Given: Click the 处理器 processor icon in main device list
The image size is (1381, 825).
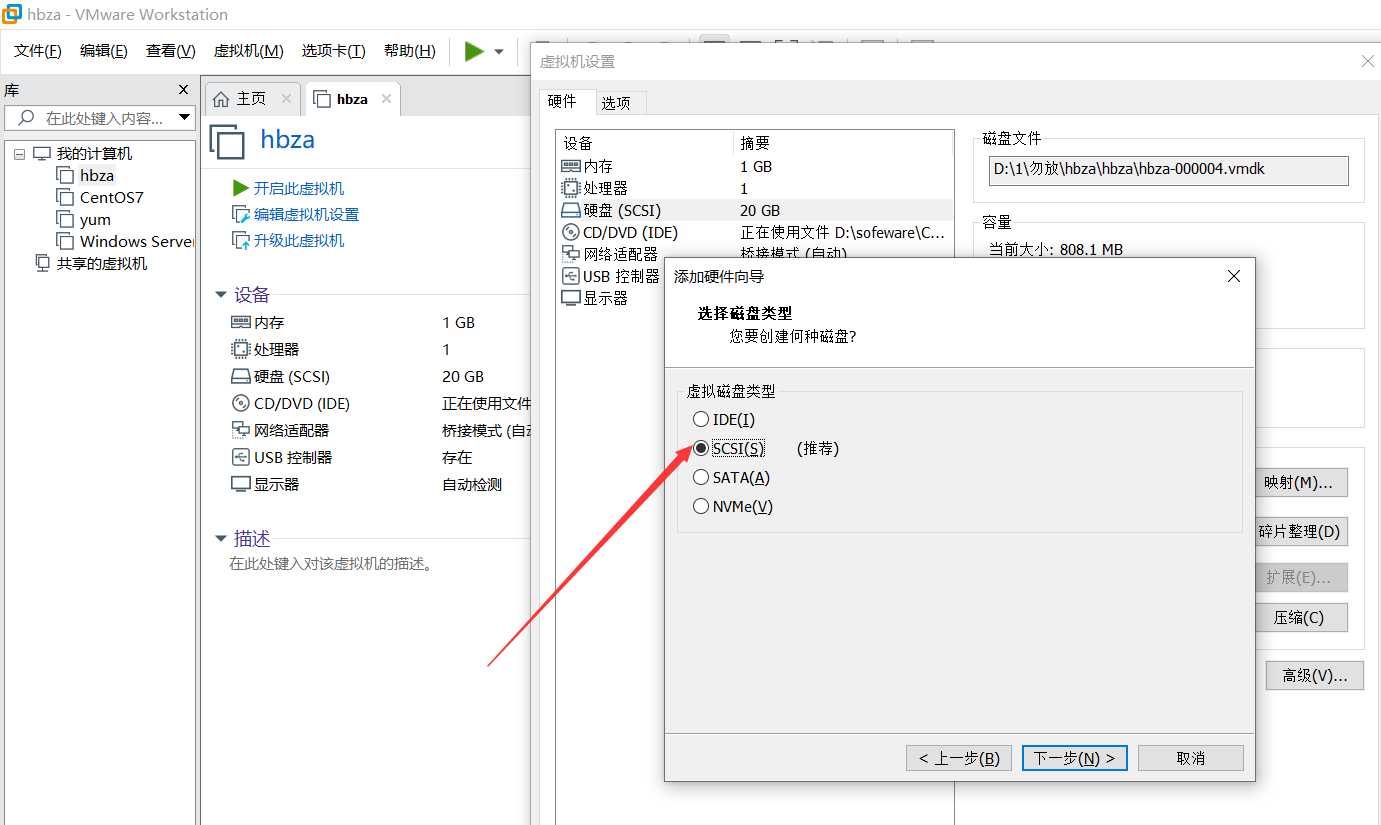Looking at the screenshot, I should [x=240, y=349].
